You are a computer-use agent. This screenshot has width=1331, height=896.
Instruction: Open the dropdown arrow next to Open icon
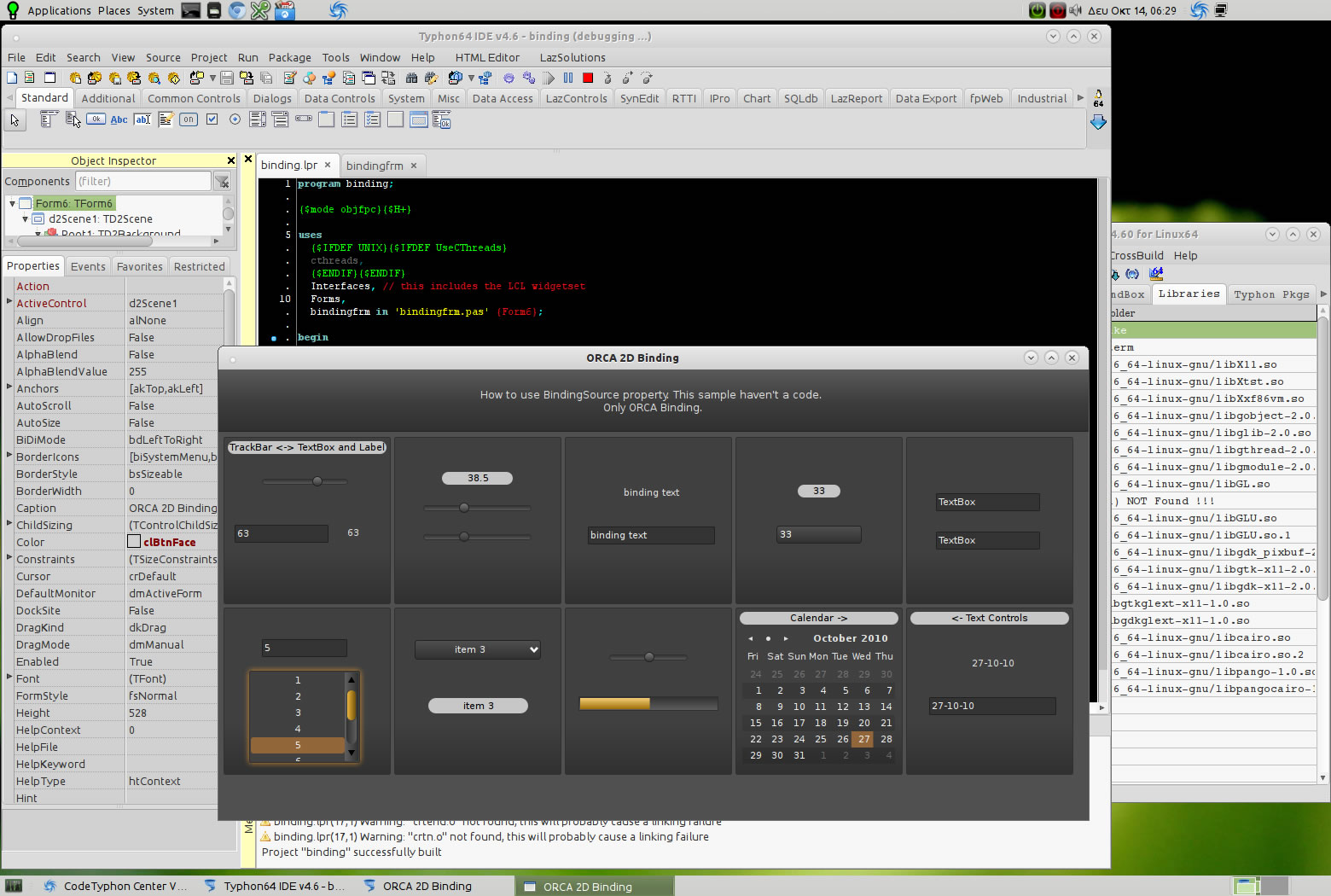click(212, 79)
